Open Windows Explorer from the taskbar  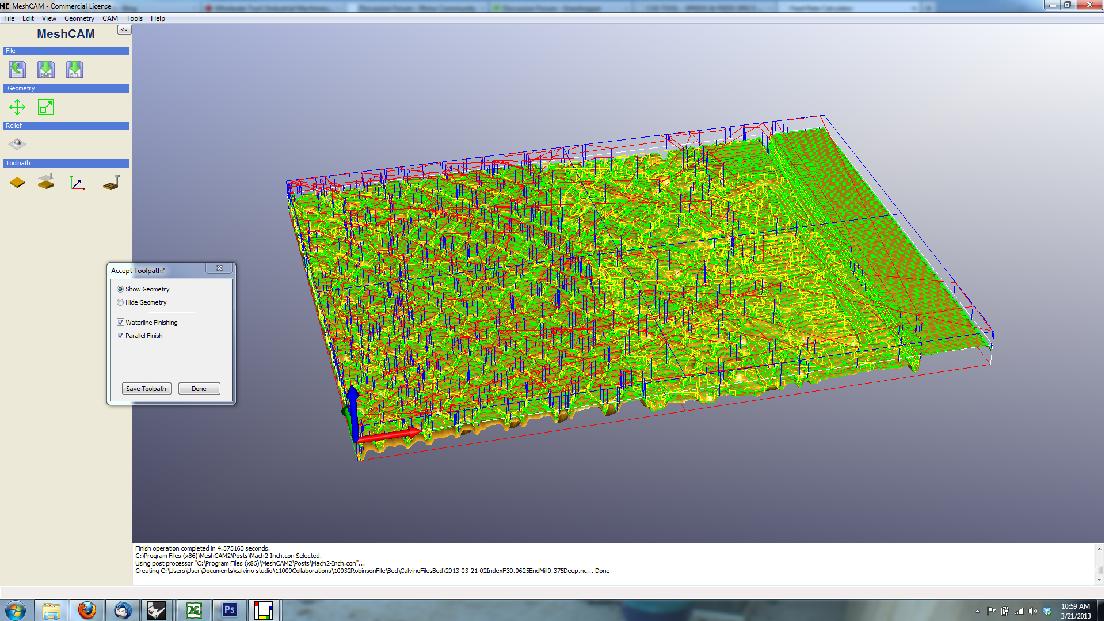(51, 610)
